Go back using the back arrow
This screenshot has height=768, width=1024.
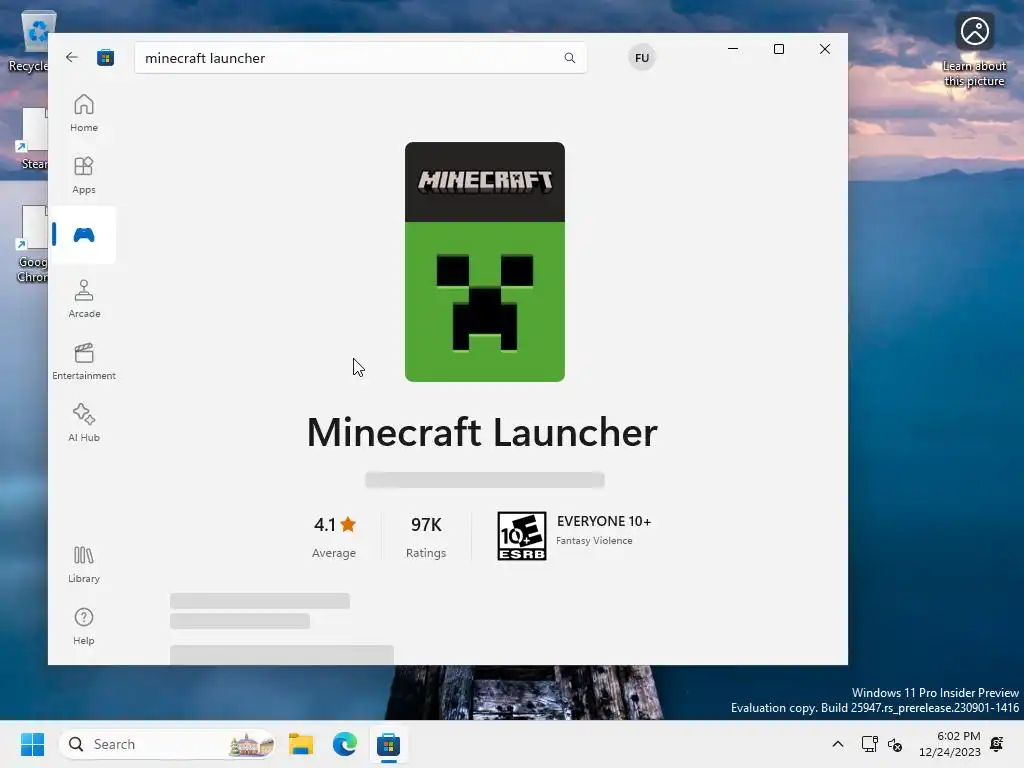click(72, 57)
